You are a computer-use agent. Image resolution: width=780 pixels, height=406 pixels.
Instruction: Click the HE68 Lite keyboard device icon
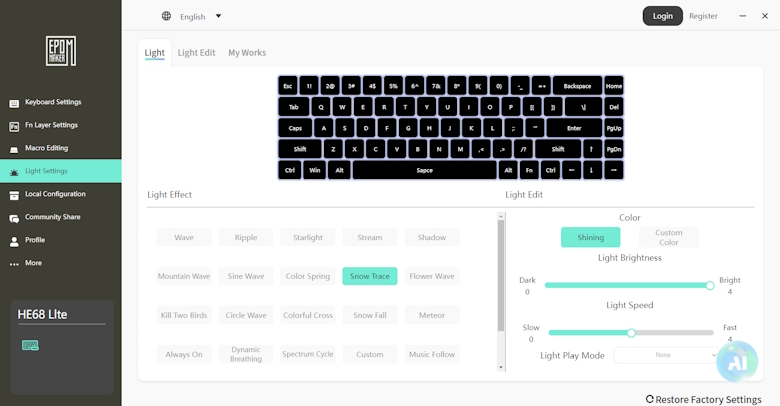tap(30, 346)
